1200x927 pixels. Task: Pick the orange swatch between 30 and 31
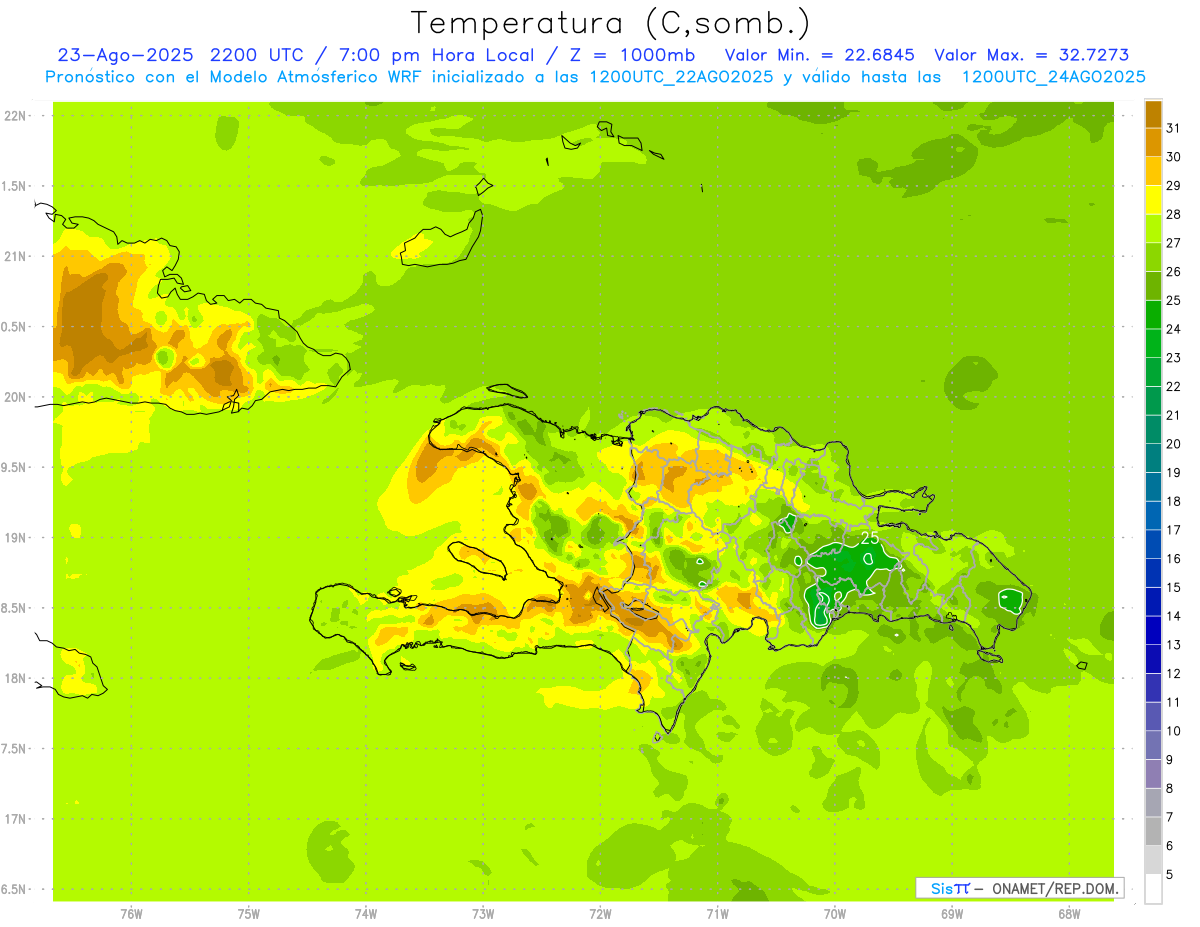(1153, 142)
